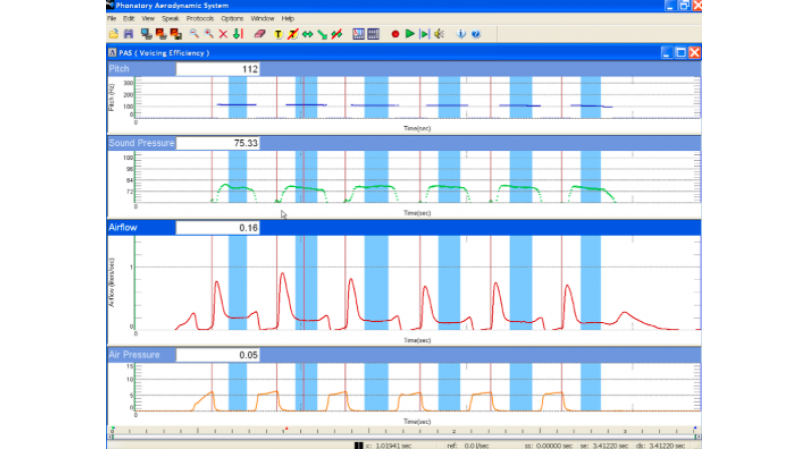
Task: Click the Sound Pressure value field 75.33
Action: 218,143
